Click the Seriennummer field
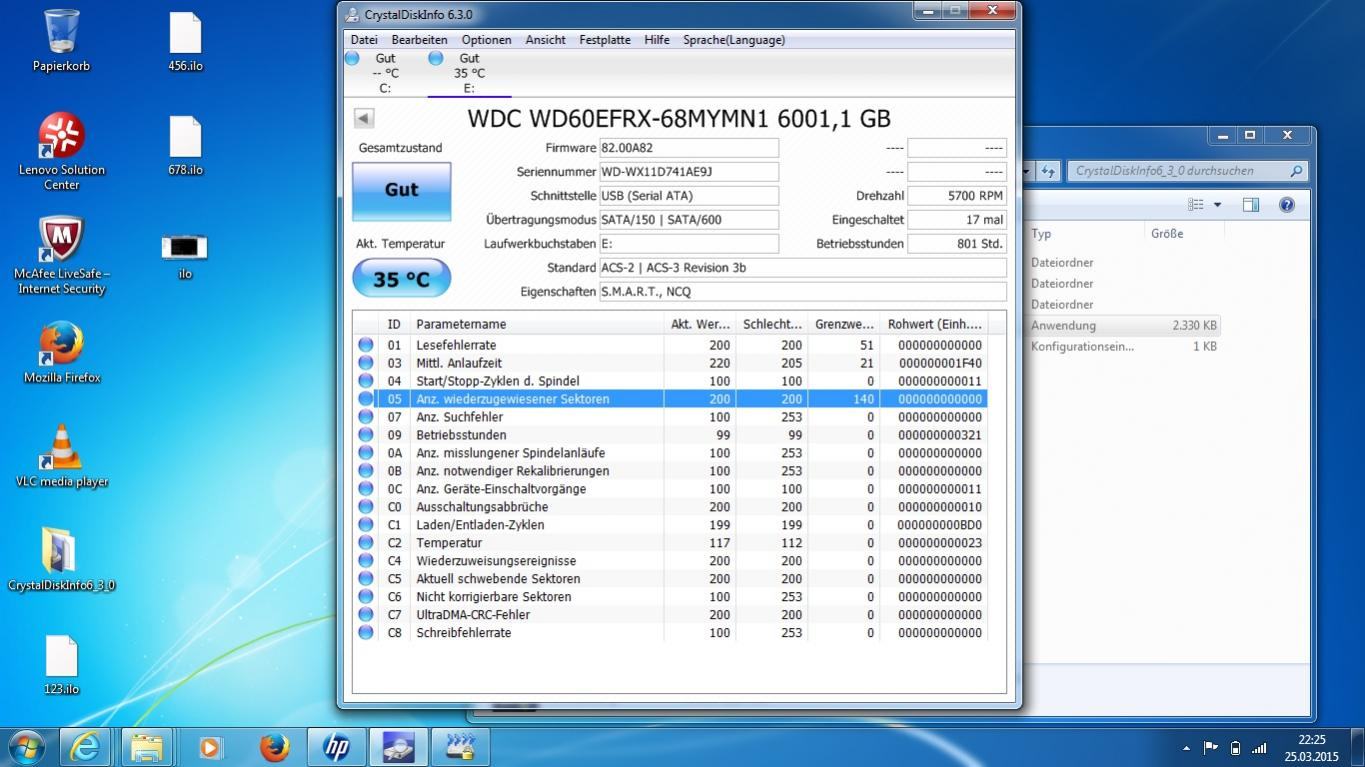The image size is (1365, 767). (689, 172)
